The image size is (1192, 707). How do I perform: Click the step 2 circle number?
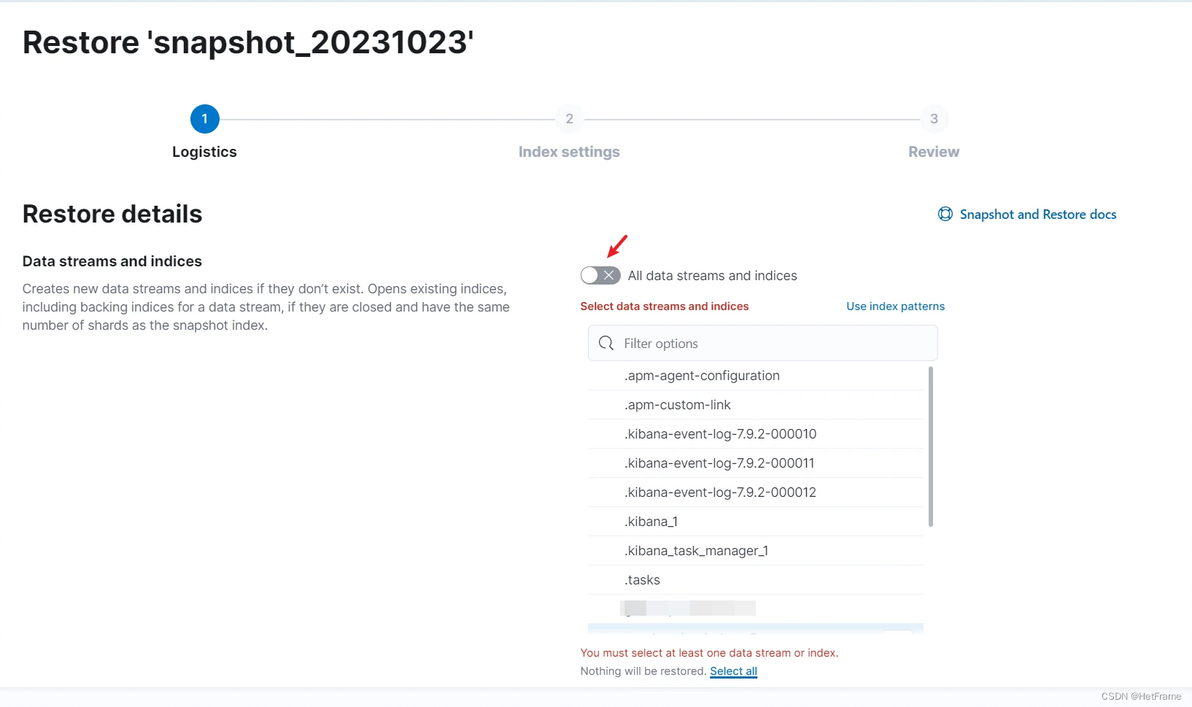[x=569, y=119]
